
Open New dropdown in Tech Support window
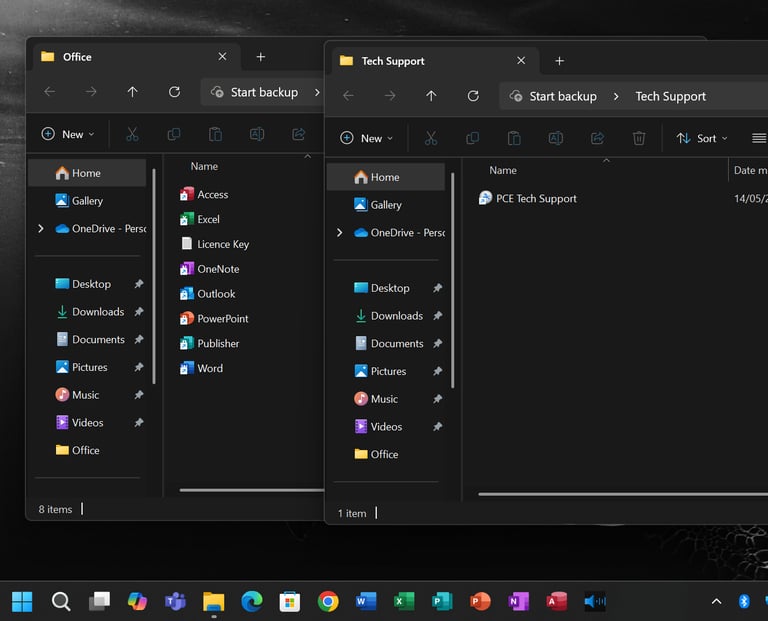(367, 138)
